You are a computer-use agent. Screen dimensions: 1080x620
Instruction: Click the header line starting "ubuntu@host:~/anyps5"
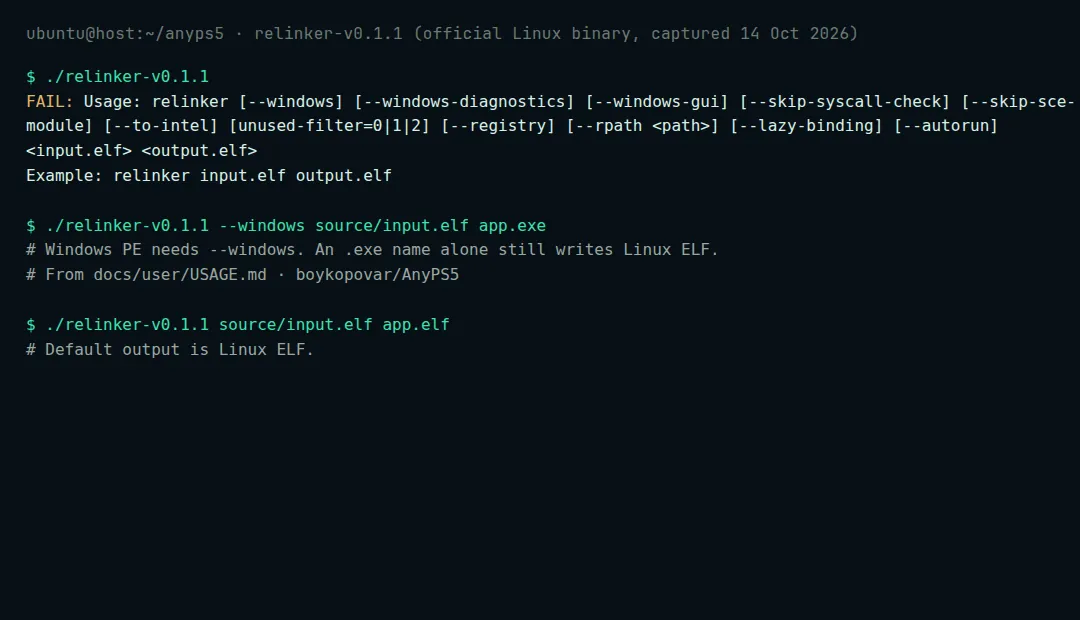[442, 34]
